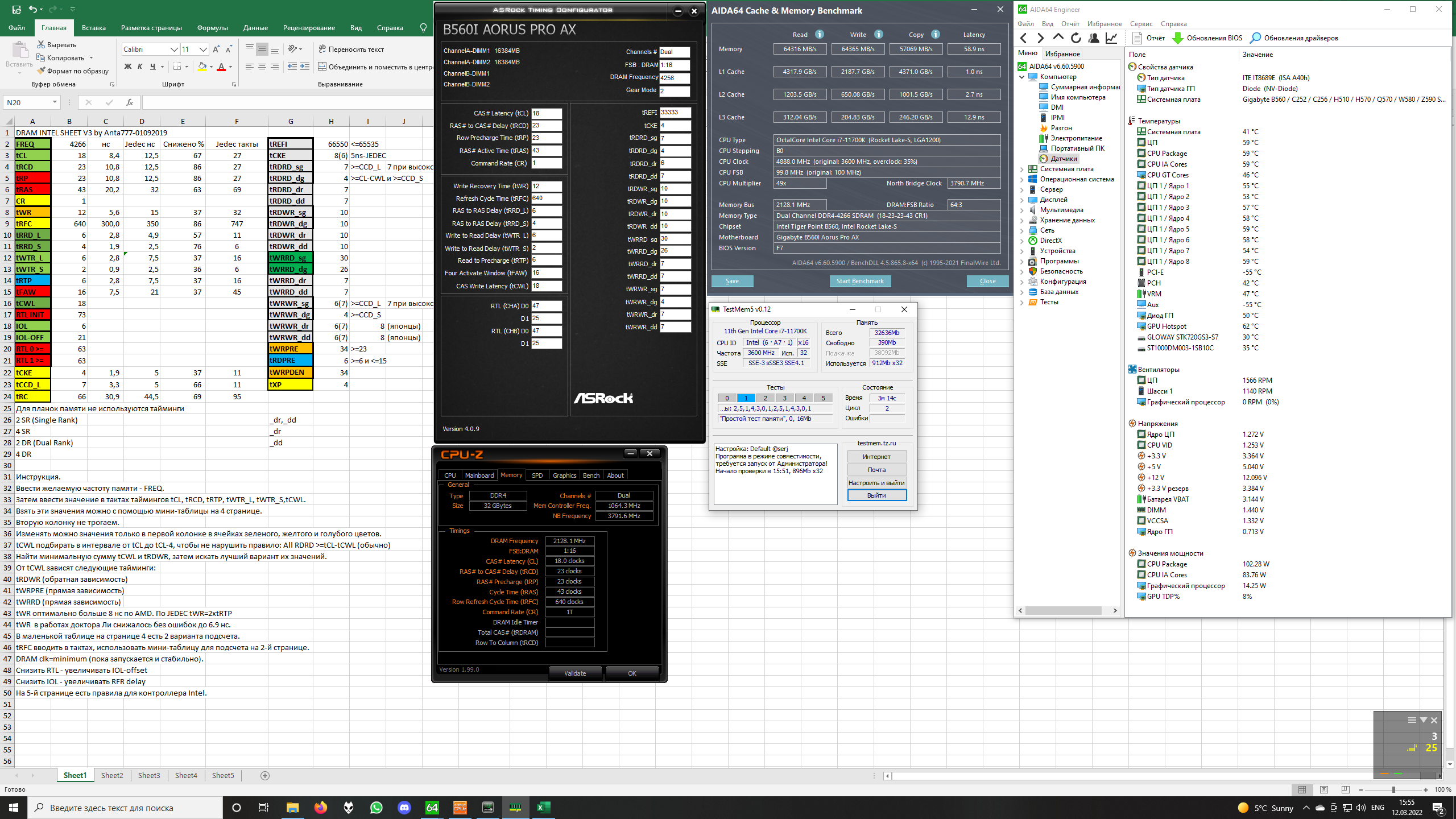Click the Discord icon in taskbar
Viewport: 1456px width, 819px height.
pyautogui.click(x=404, y=807)
